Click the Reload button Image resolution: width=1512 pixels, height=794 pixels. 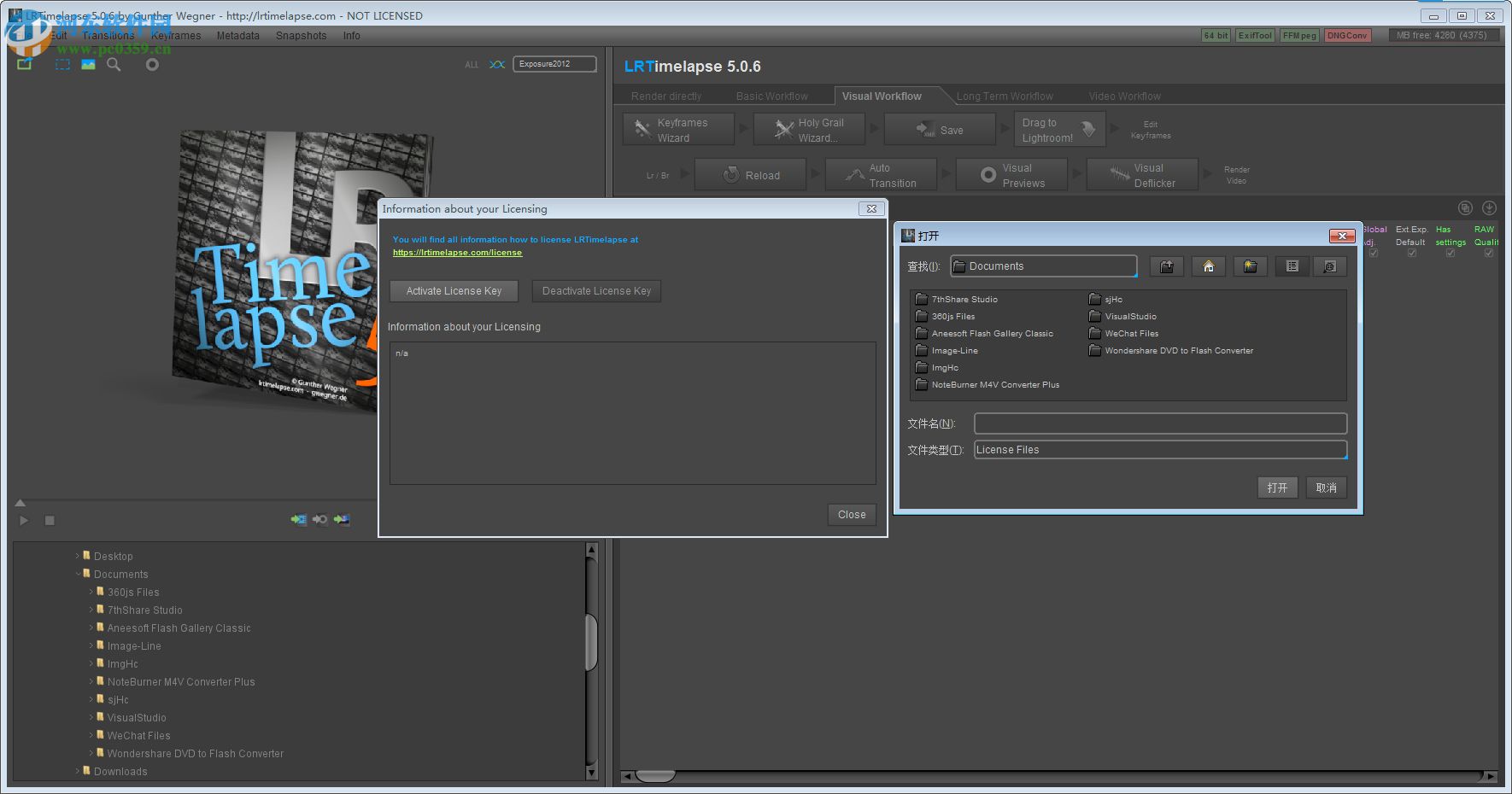point(750,175)
